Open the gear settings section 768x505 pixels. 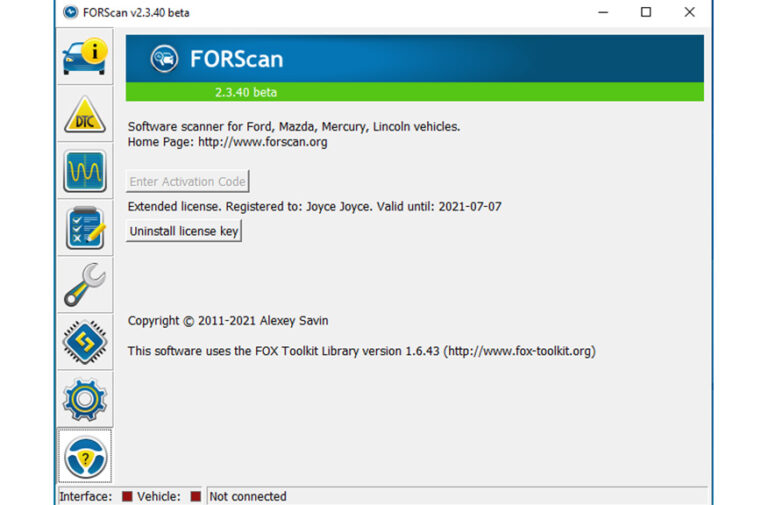click(85, 399)
